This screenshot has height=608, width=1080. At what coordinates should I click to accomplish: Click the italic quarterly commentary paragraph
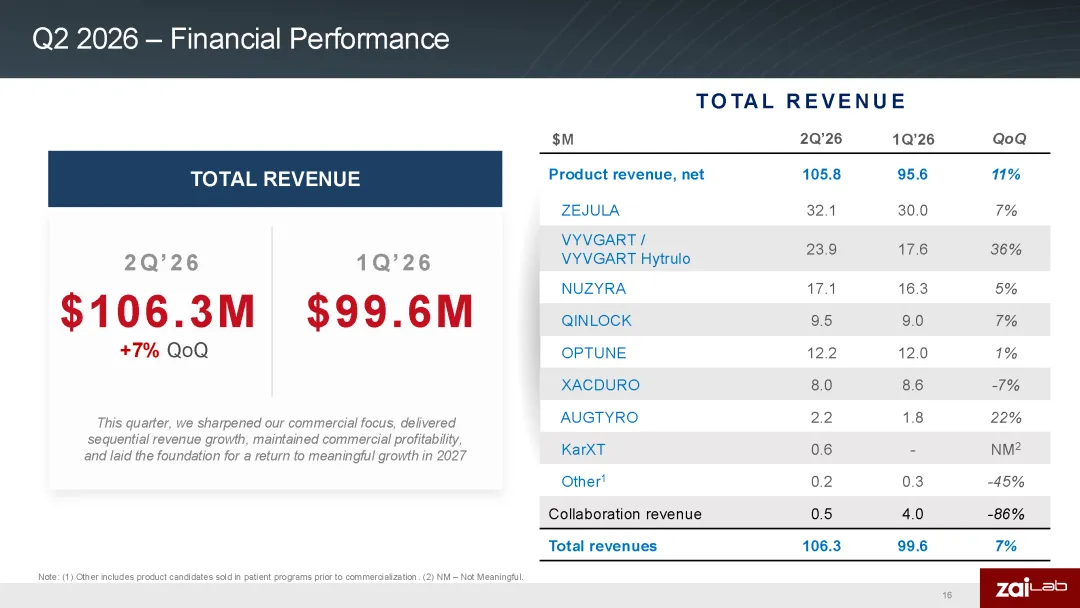pyautogui.click(x=275, y=439)
